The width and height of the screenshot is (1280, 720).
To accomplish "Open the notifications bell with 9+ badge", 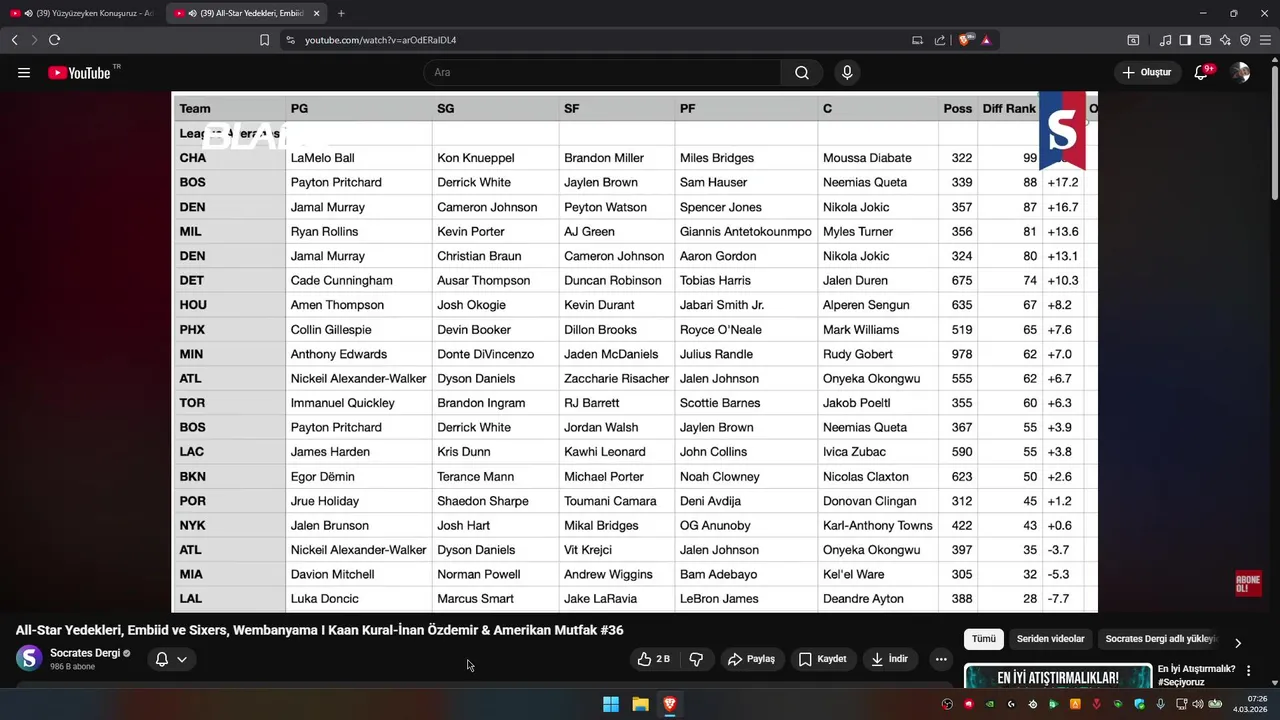I will tap(1201, 73).
